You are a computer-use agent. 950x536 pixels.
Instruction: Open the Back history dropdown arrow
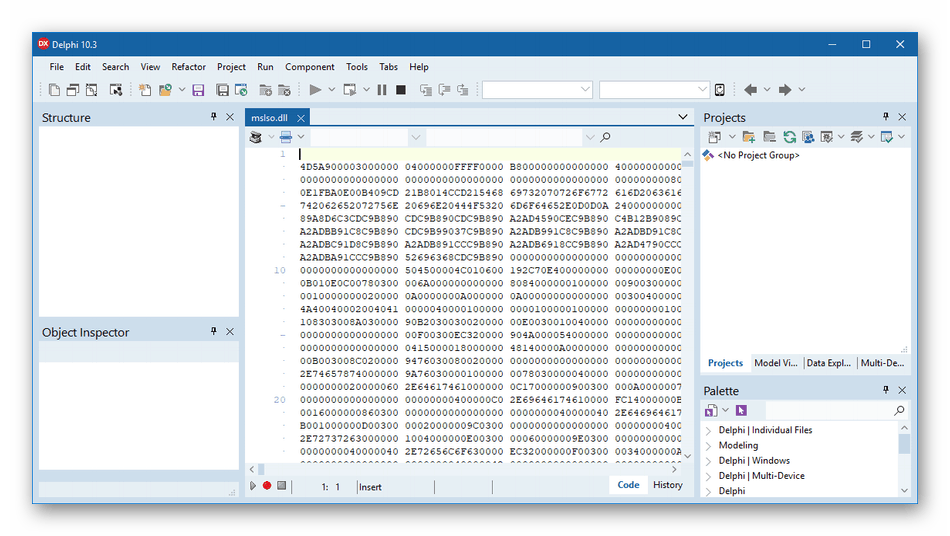[767, 90]
